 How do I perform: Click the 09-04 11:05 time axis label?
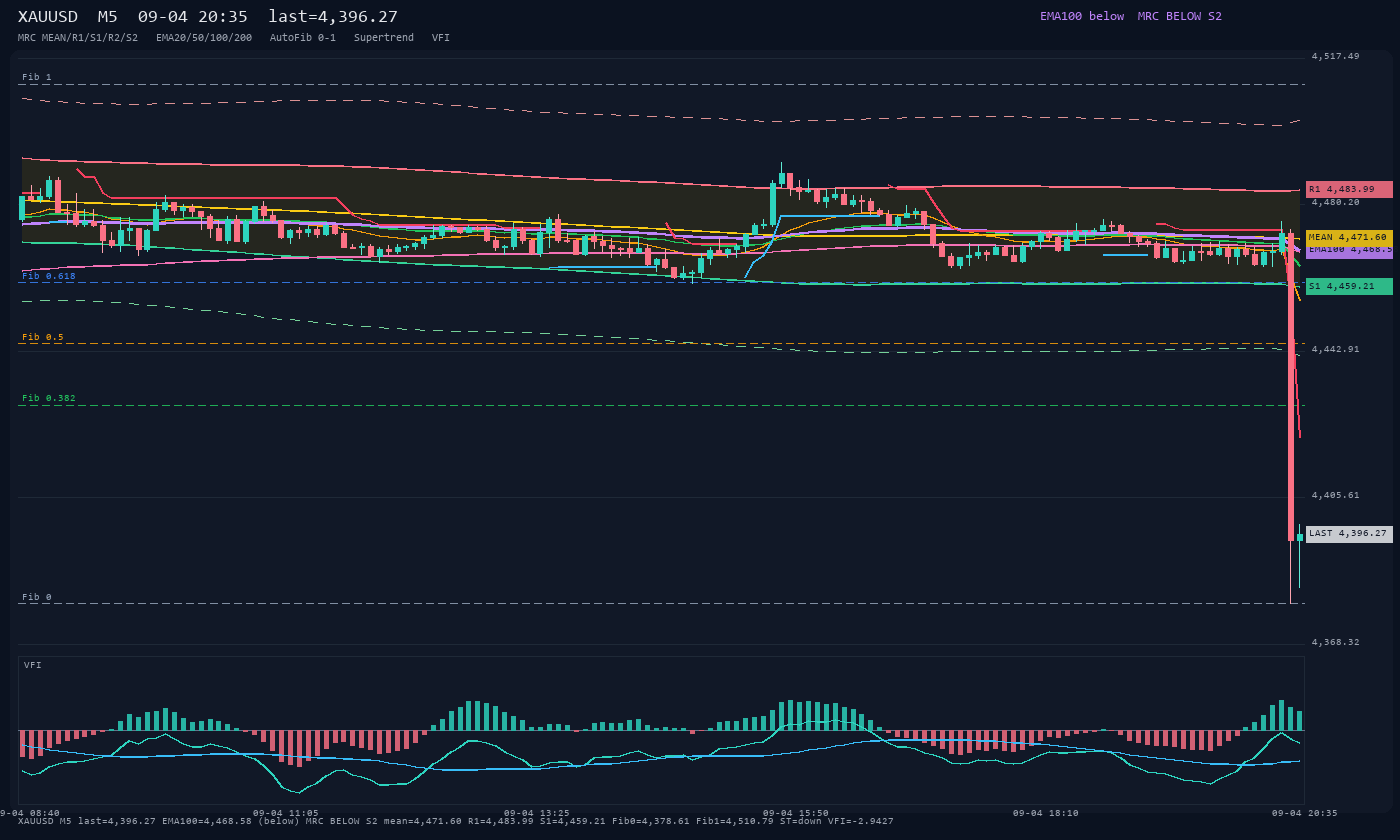(x=286, y=813)
